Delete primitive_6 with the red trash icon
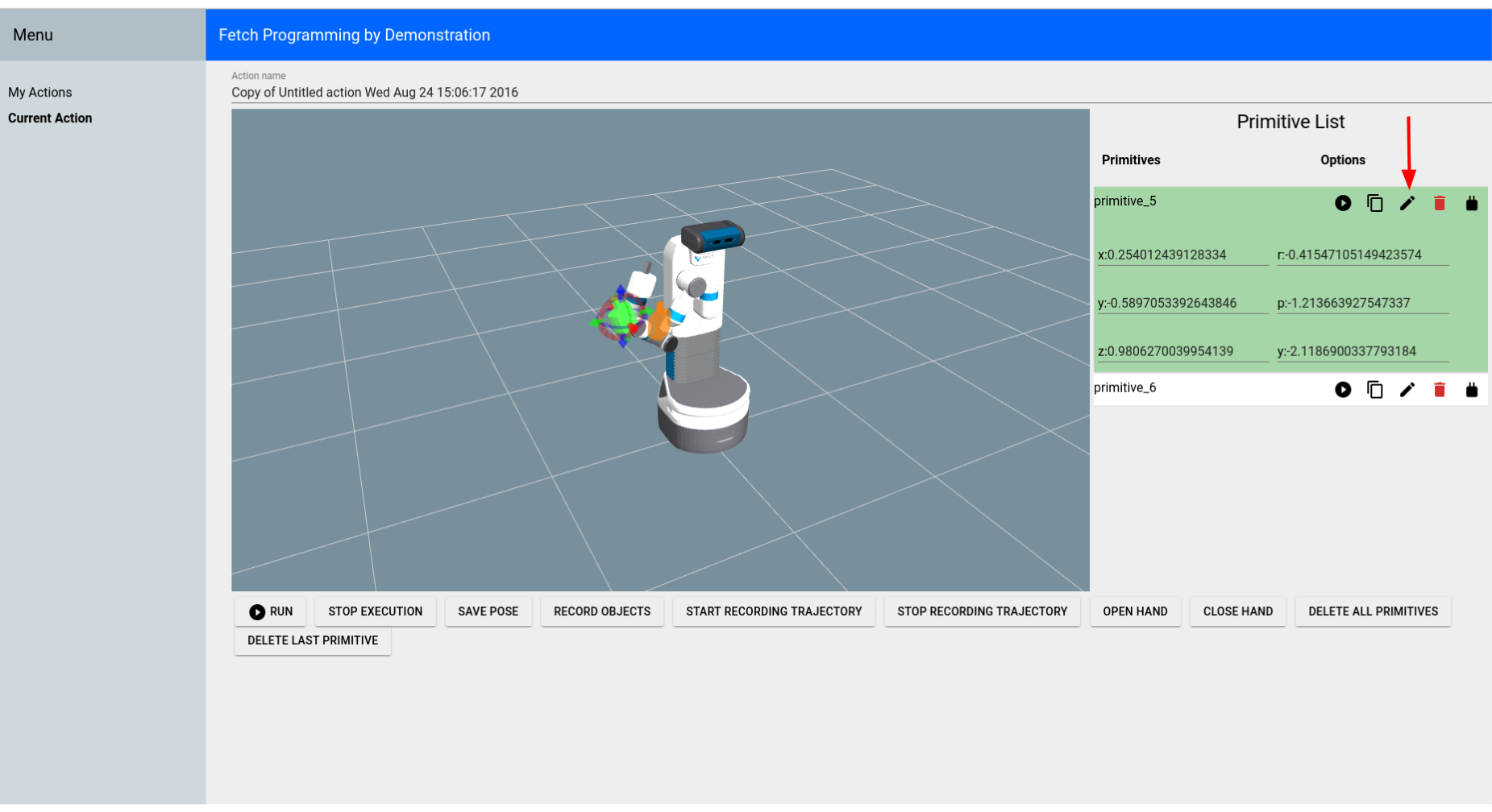The width and height of the screenshot is (1492, 812). tap(1440, 390)
